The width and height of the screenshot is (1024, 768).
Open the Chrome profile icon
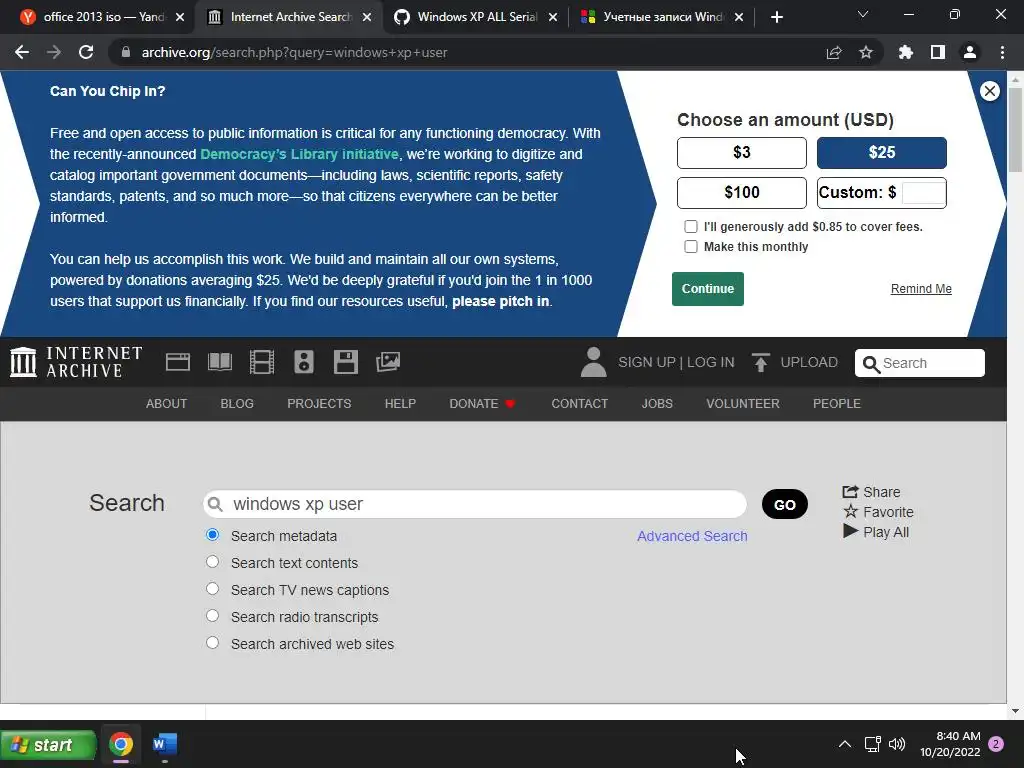[x=970, y=52]
